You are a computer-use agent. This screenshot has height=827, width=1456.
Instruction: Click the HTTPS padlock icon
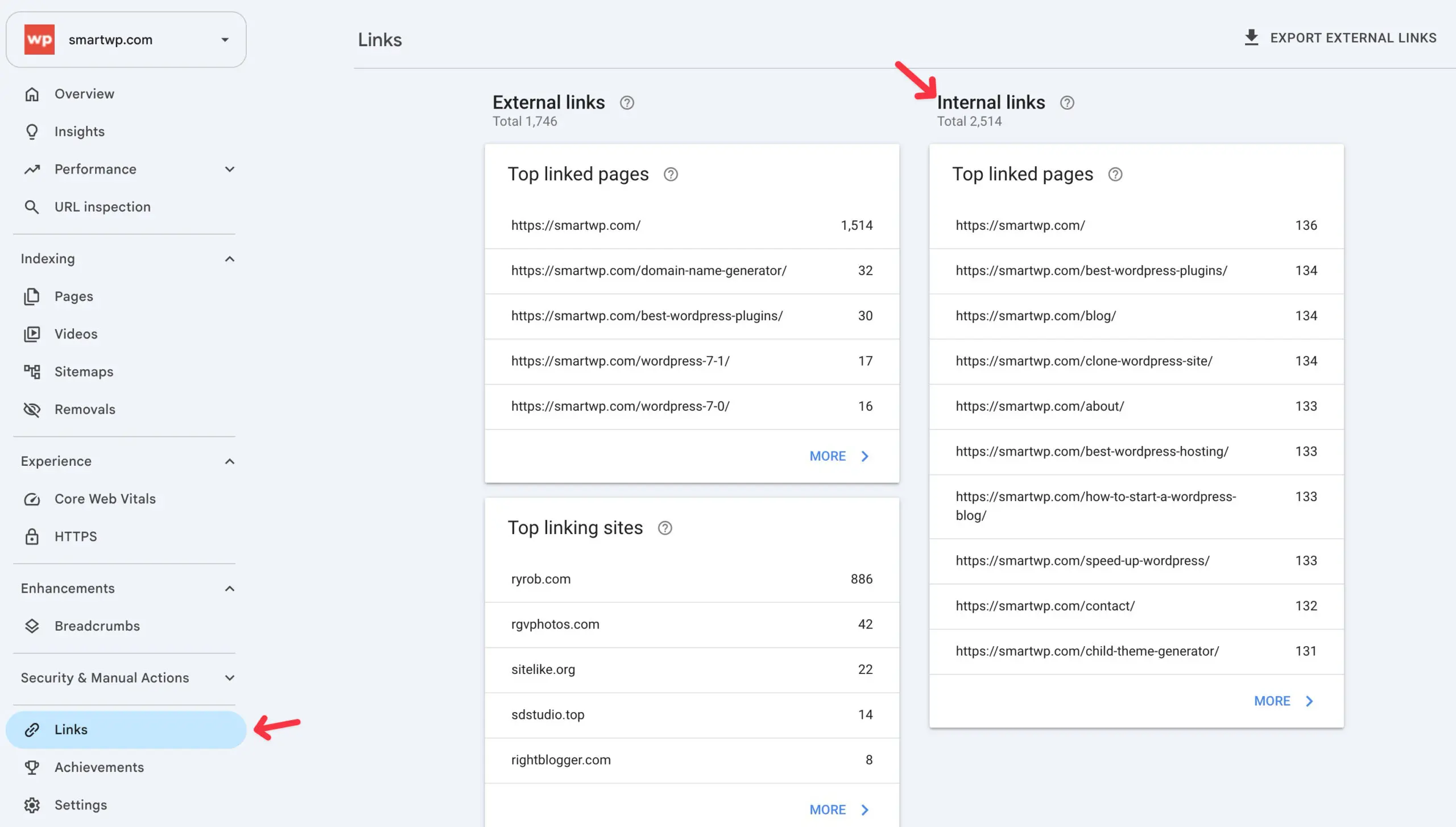tap(32, 536)
